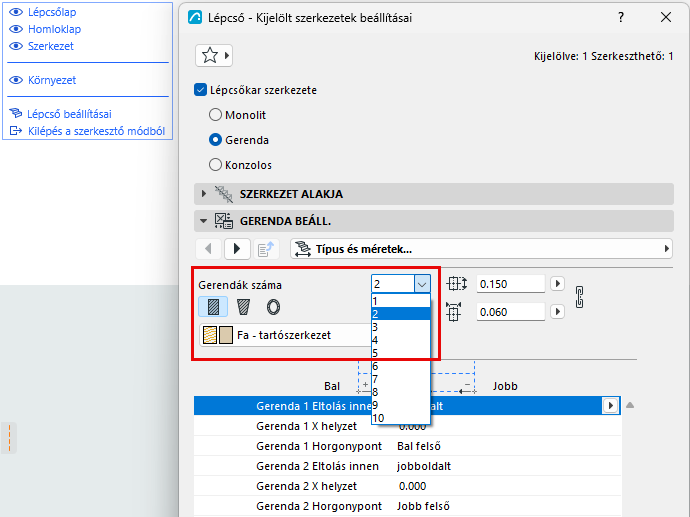Toggle Szerkezet visibility eye icon
Image resolution: width=690 pixels, height=517 pixels.
tap(16, 46)
